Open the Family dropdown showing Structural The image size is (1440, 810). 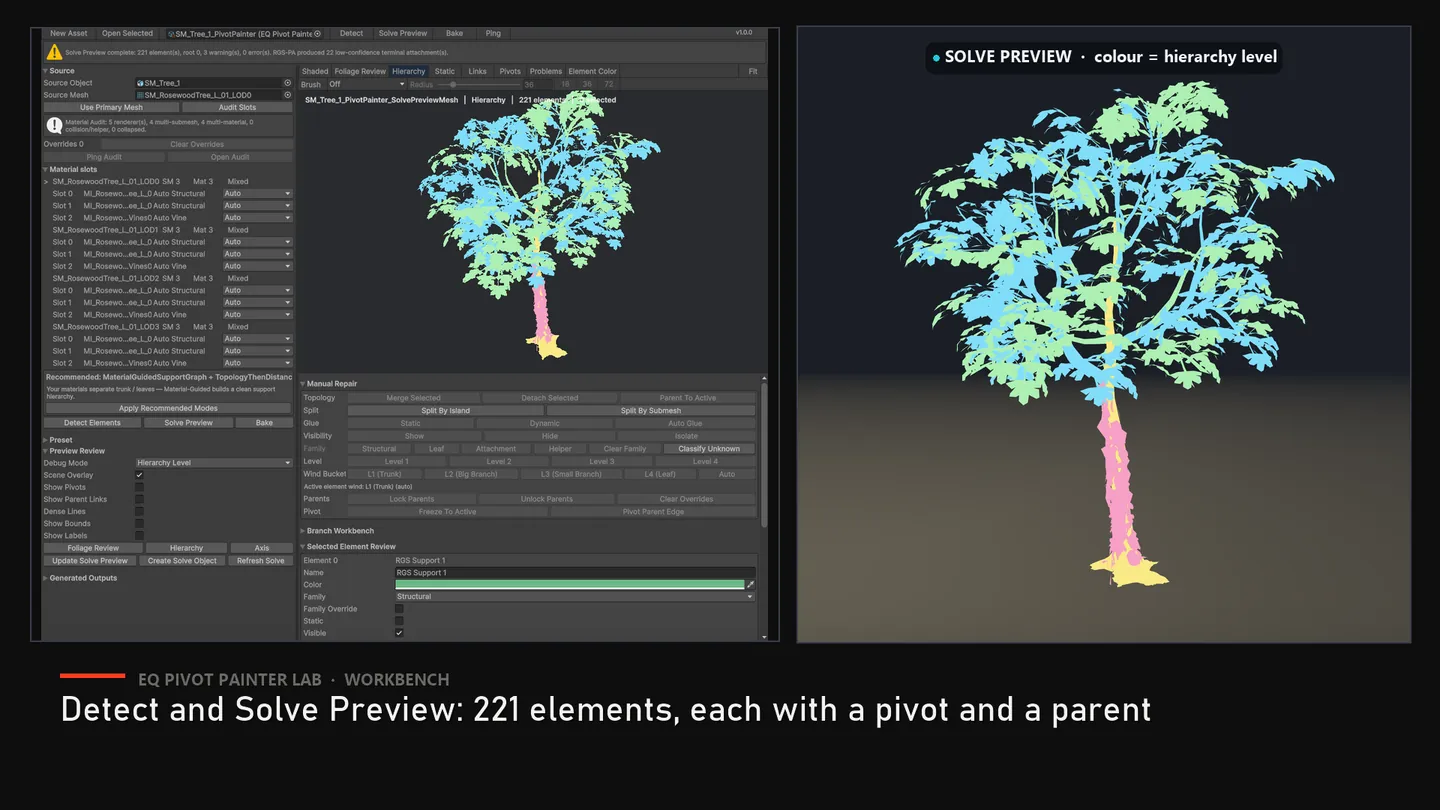coord(575,596)
